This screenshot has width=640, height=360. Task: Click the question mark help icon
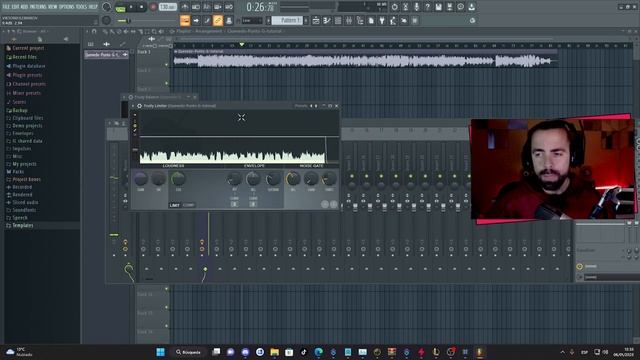click(427, 7)
